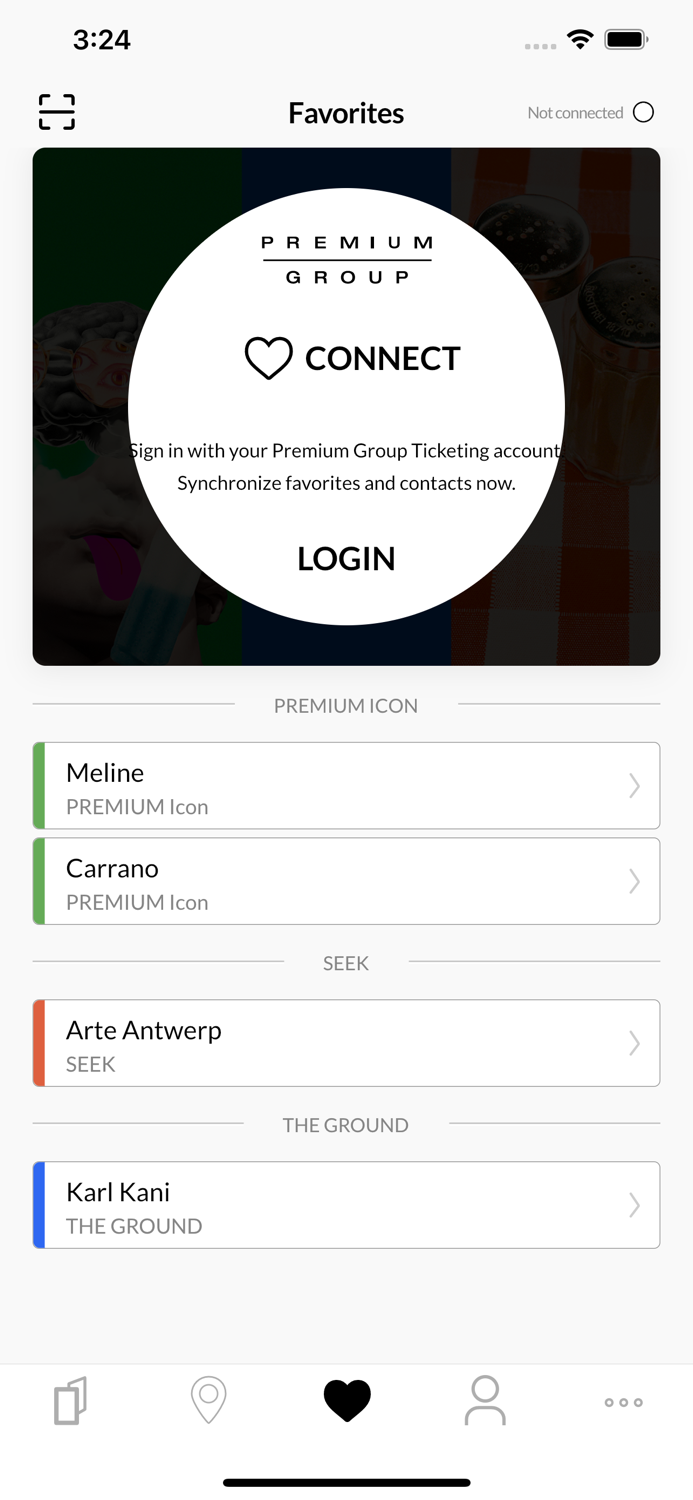Open details for Arte Antwerp
This screenshot has height=1500, width=693.
tap(346, 1043)
